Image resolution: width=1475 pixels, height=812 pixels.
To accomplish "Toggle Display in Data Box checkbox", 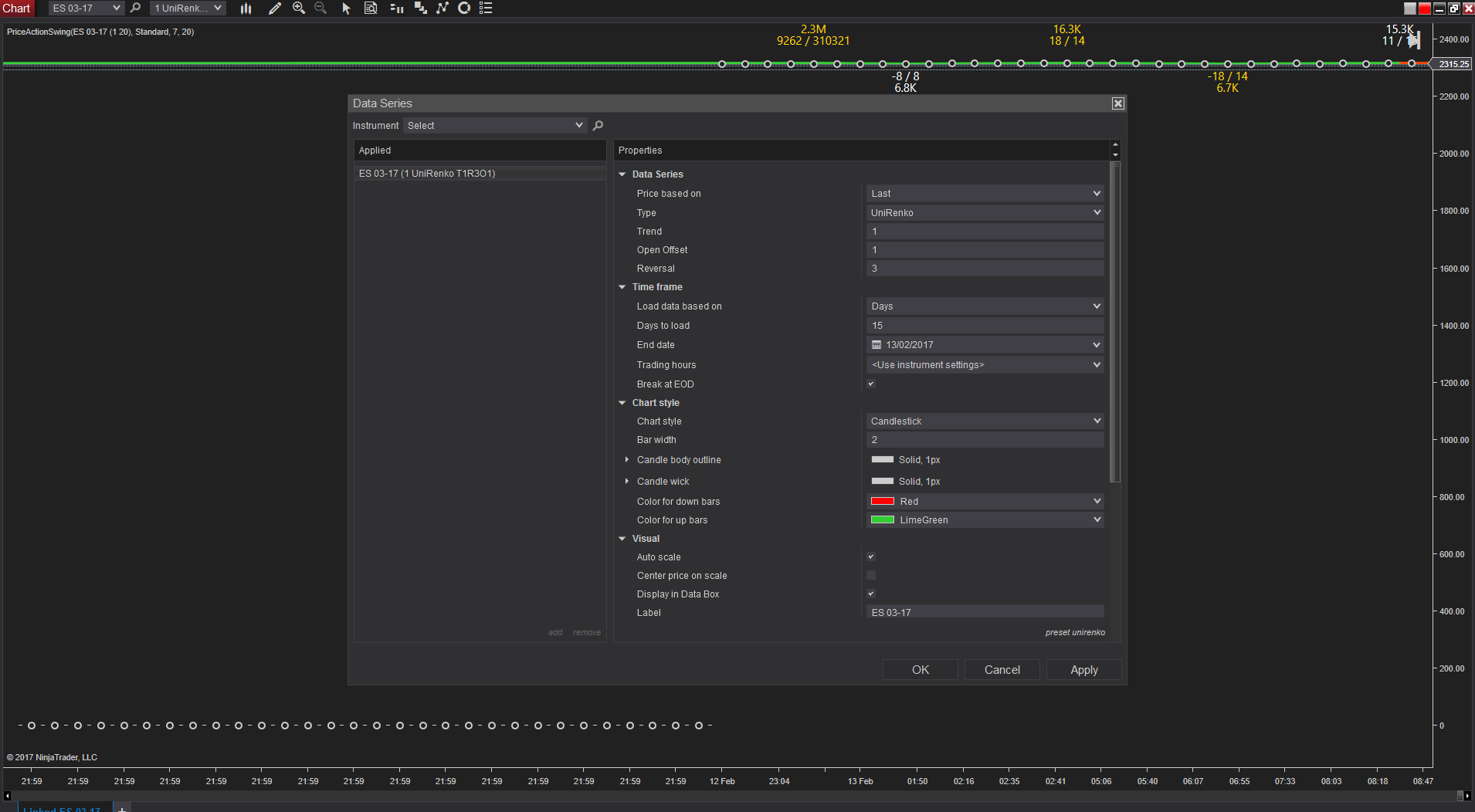I will coord(871,594).
